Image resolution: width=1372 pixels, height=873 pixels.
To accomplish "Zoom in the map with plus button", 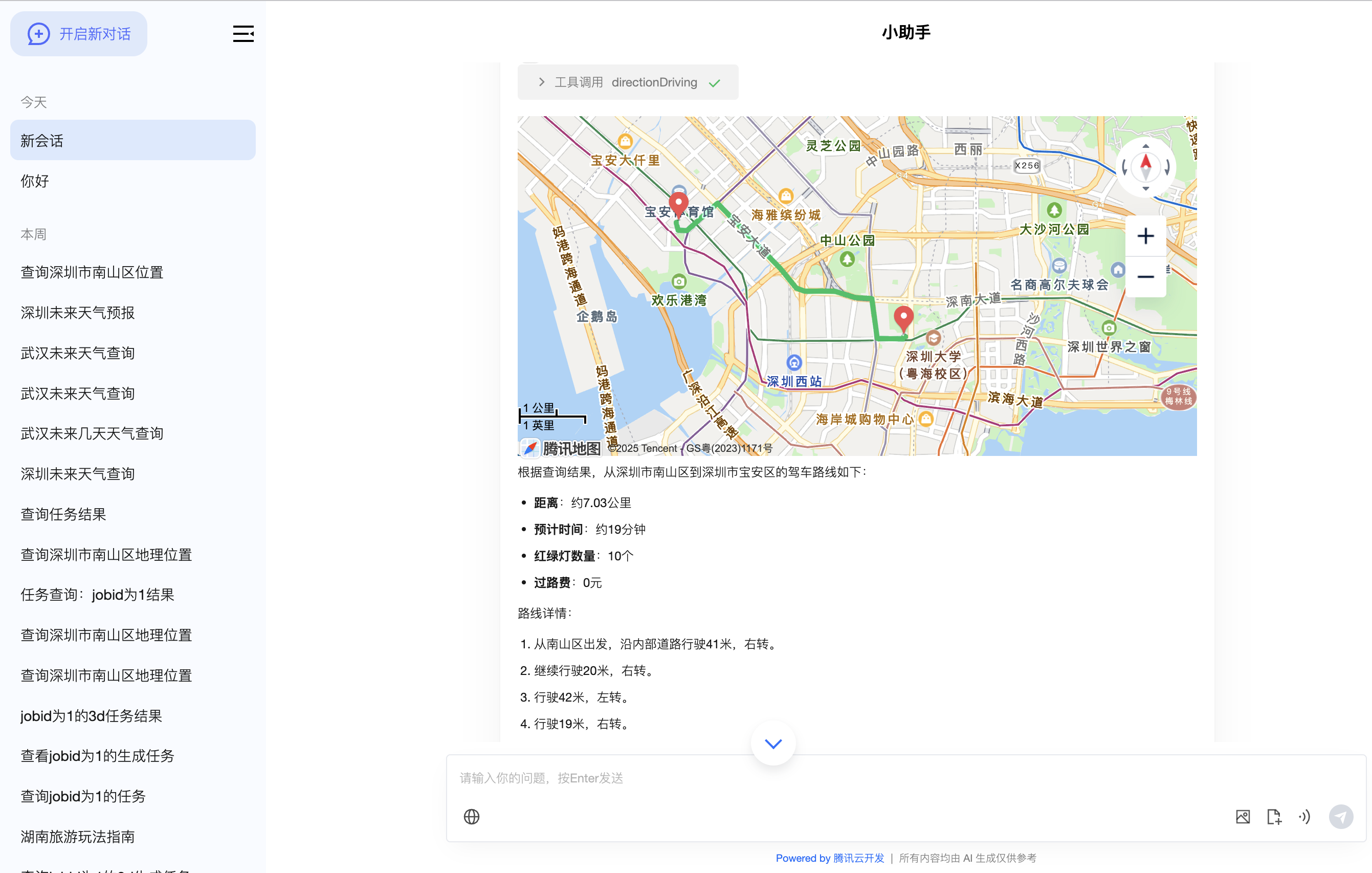I will [1145, 236].
